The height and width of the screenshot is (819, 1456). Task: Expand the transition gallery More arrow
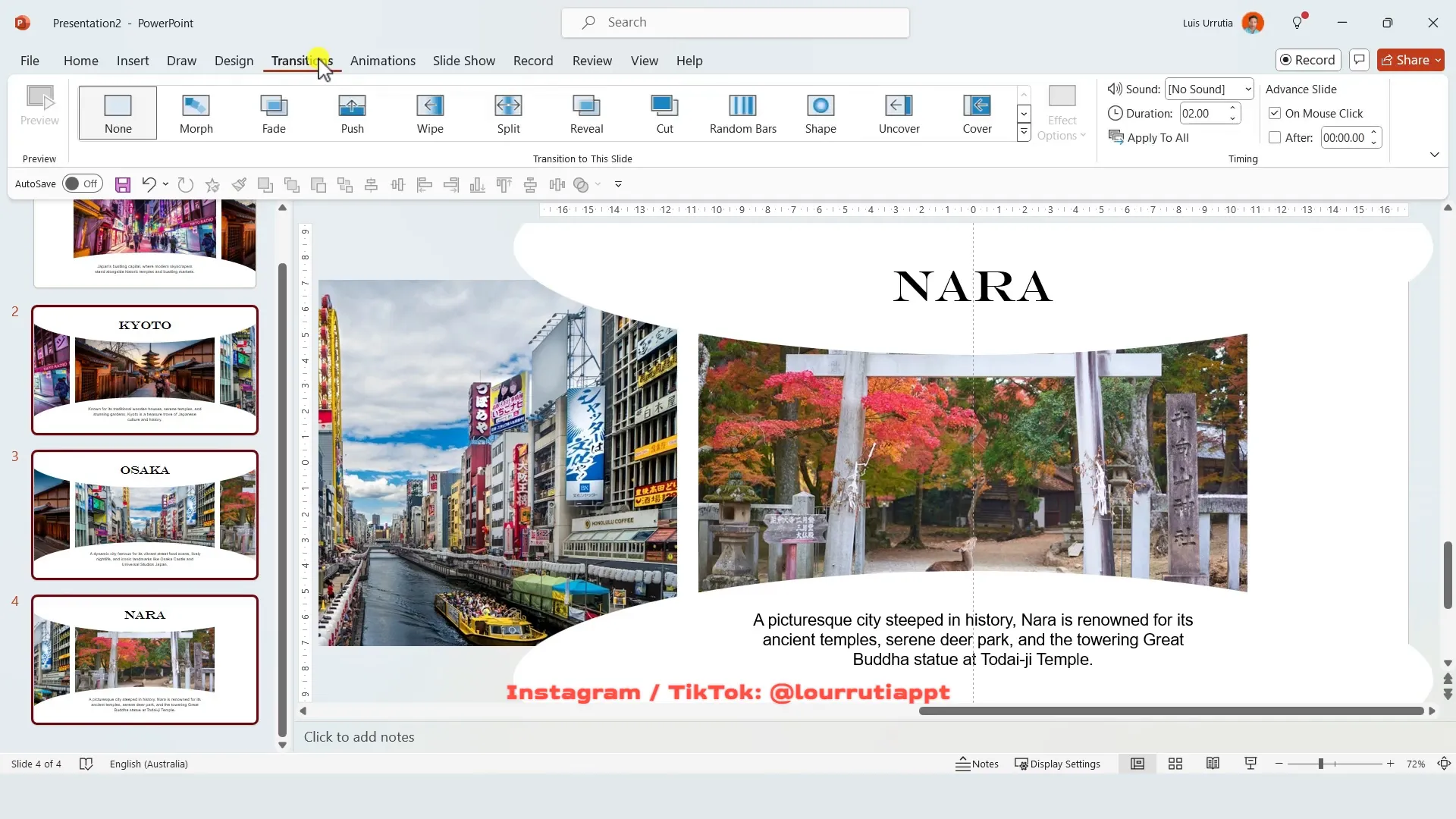tap(1024, 132)
